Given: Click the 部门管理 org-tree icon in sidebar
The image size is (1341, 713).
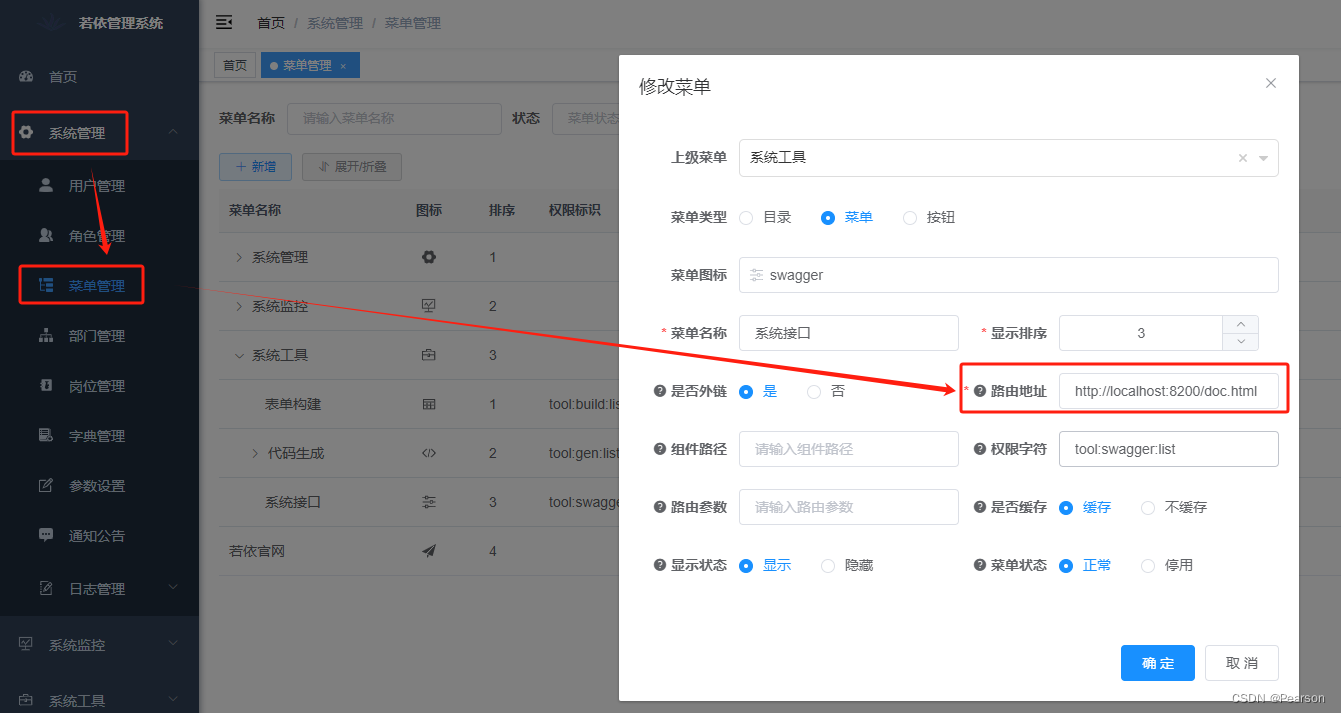Looking at the screenshot, I should tap(46, 335).
